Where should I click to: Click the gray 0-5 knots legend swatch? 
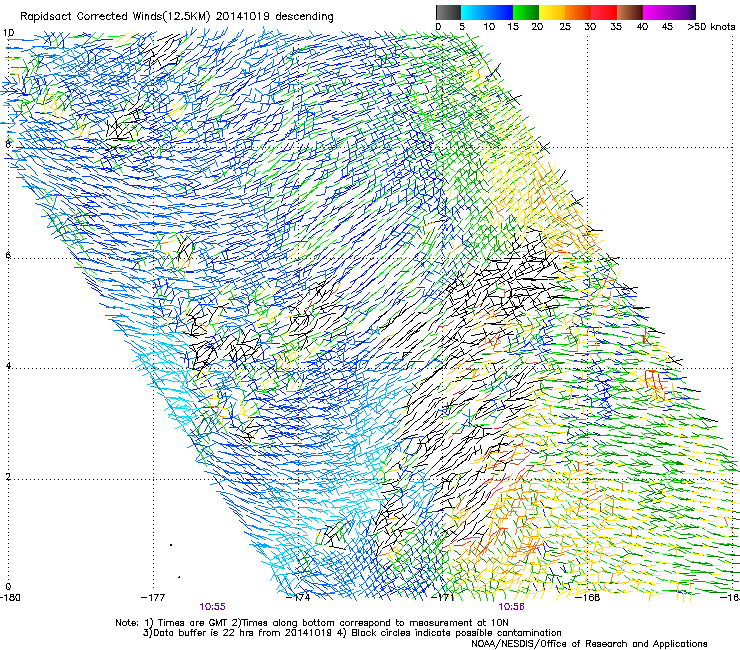coord(448,12)
